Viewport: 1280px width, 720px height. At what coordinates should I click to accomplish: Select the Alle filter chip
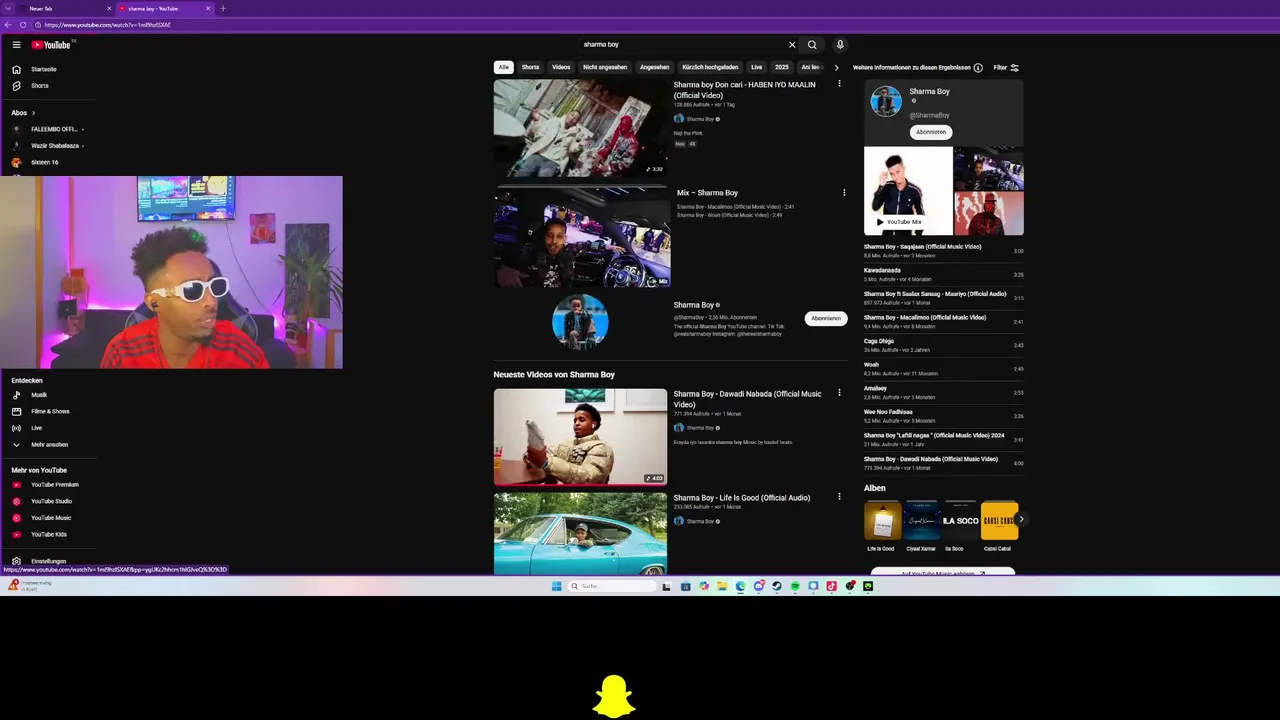coord(504,67)
